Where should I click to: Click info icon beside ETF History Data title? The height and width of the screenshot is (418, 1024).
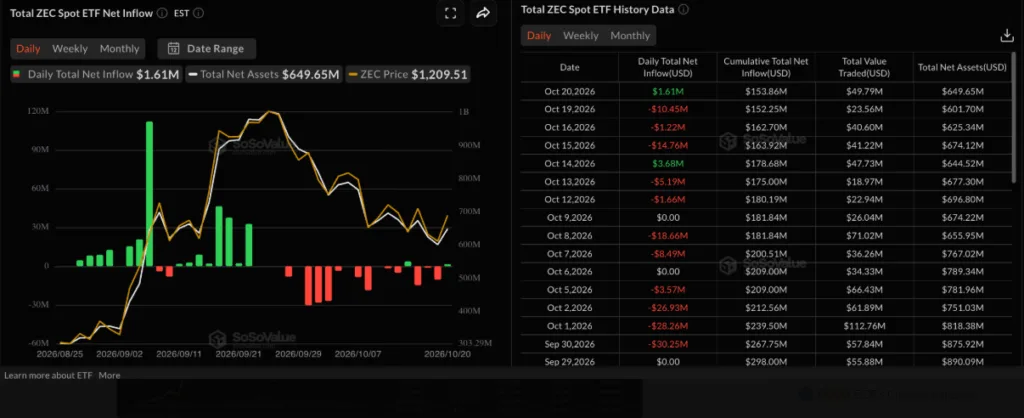click(x=683, y=10)
